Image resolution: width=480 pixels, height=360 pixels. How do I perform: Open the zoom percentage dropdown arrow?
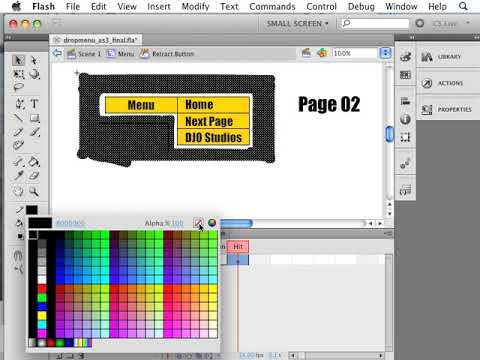pyautogui.click(x=385, y=53)
